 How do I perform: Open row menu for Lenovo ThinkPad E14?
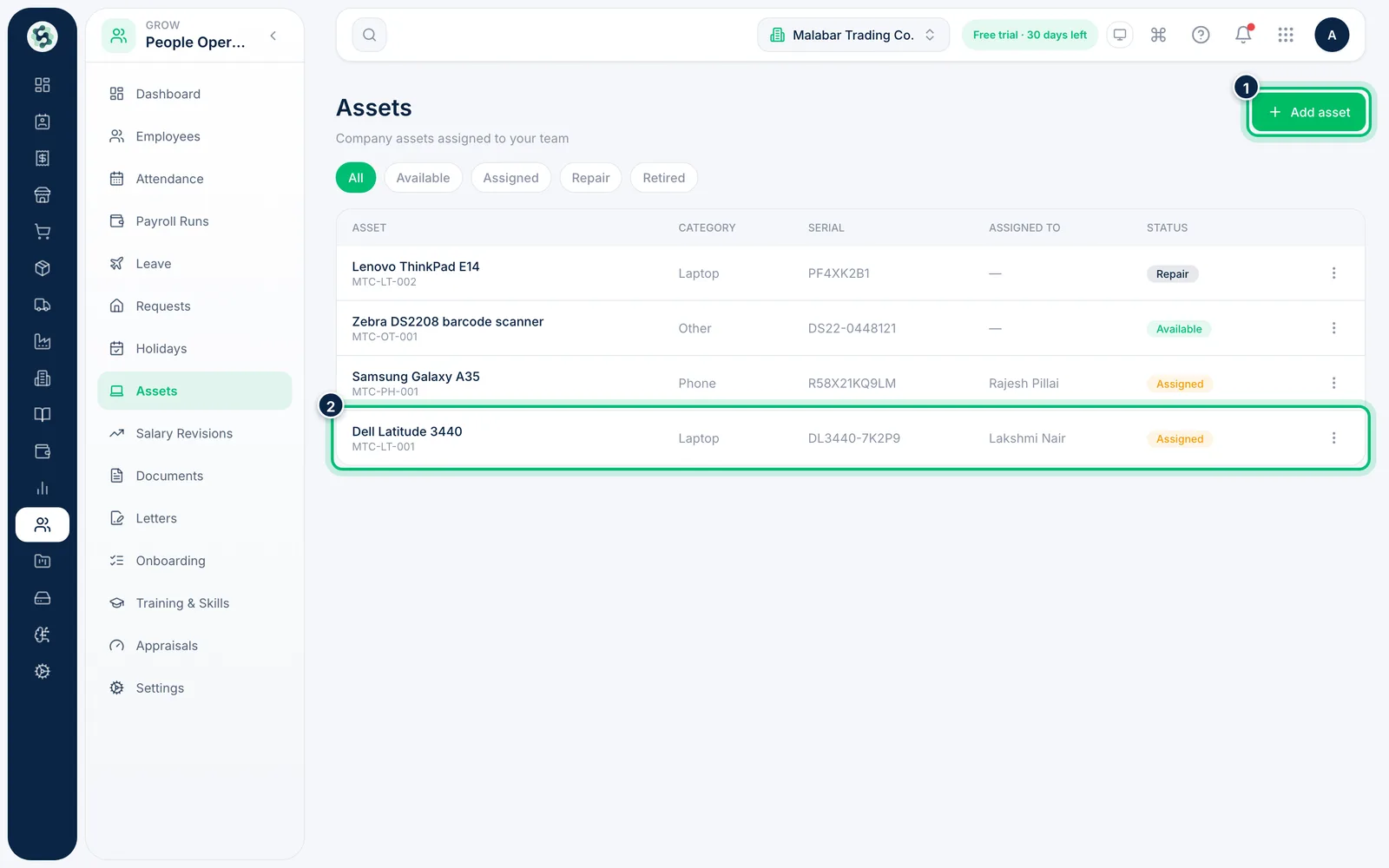pos(1333,273)
